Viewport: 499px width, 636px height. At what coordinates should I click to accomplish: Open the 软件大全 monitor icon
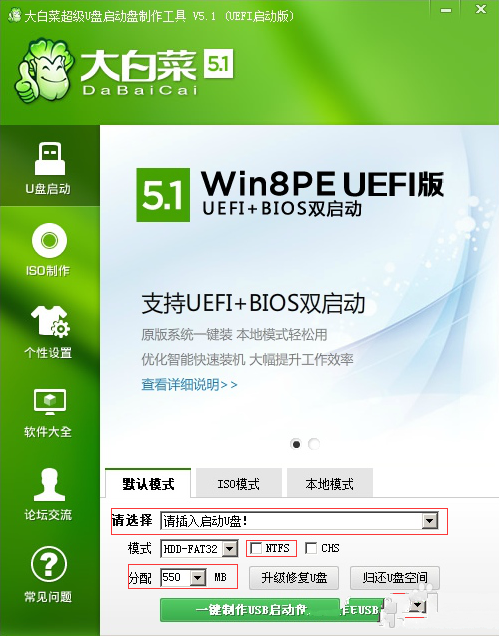pyautogui.click(x=49, y=402)
